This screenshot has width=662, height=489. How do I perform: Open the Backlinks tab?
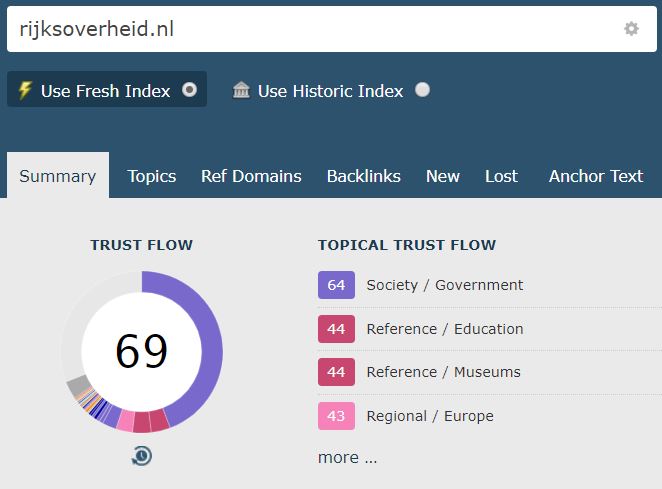(364, 176)
